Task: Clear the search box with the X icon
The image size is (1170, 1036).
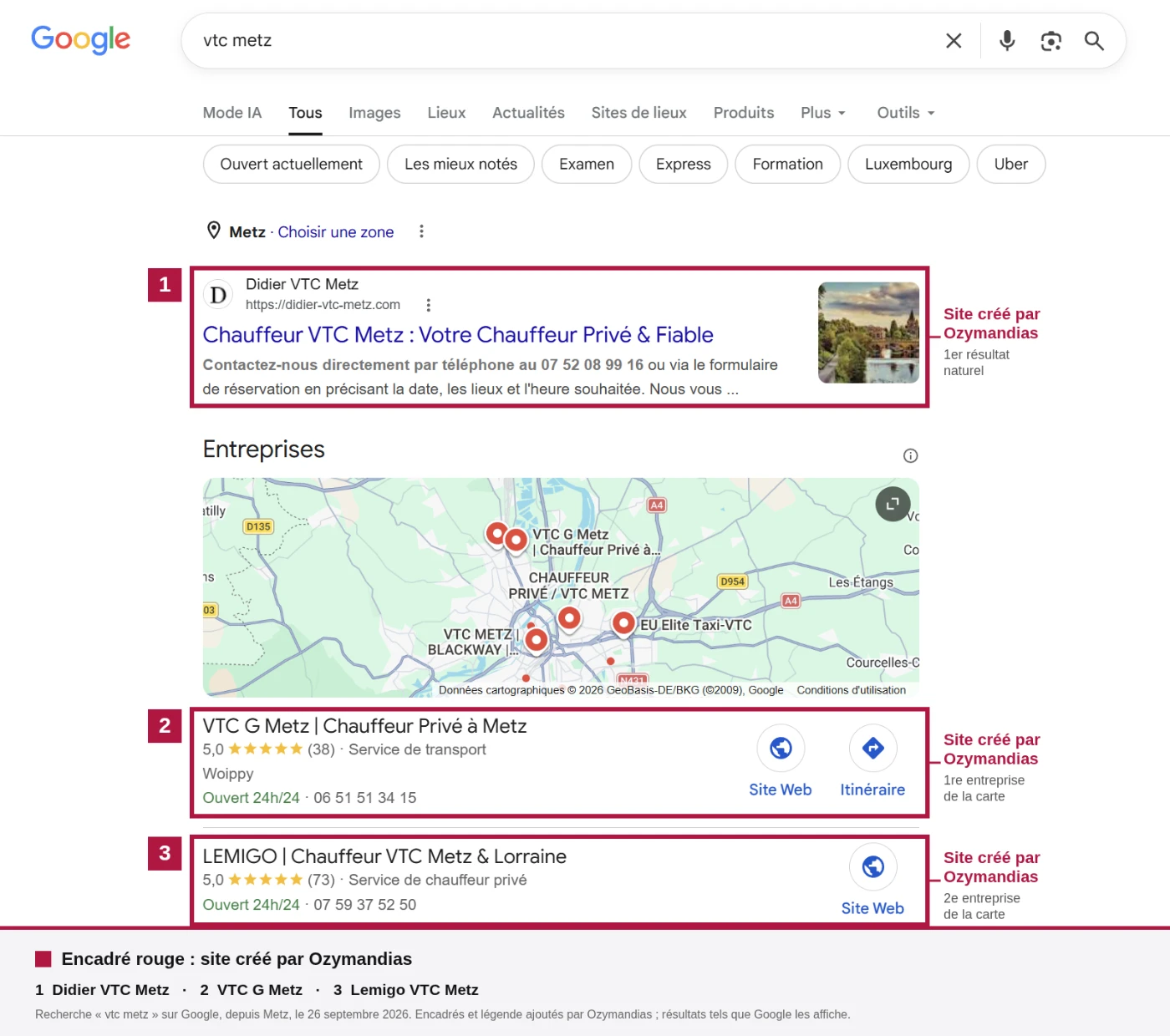Action: pos(954,41)
